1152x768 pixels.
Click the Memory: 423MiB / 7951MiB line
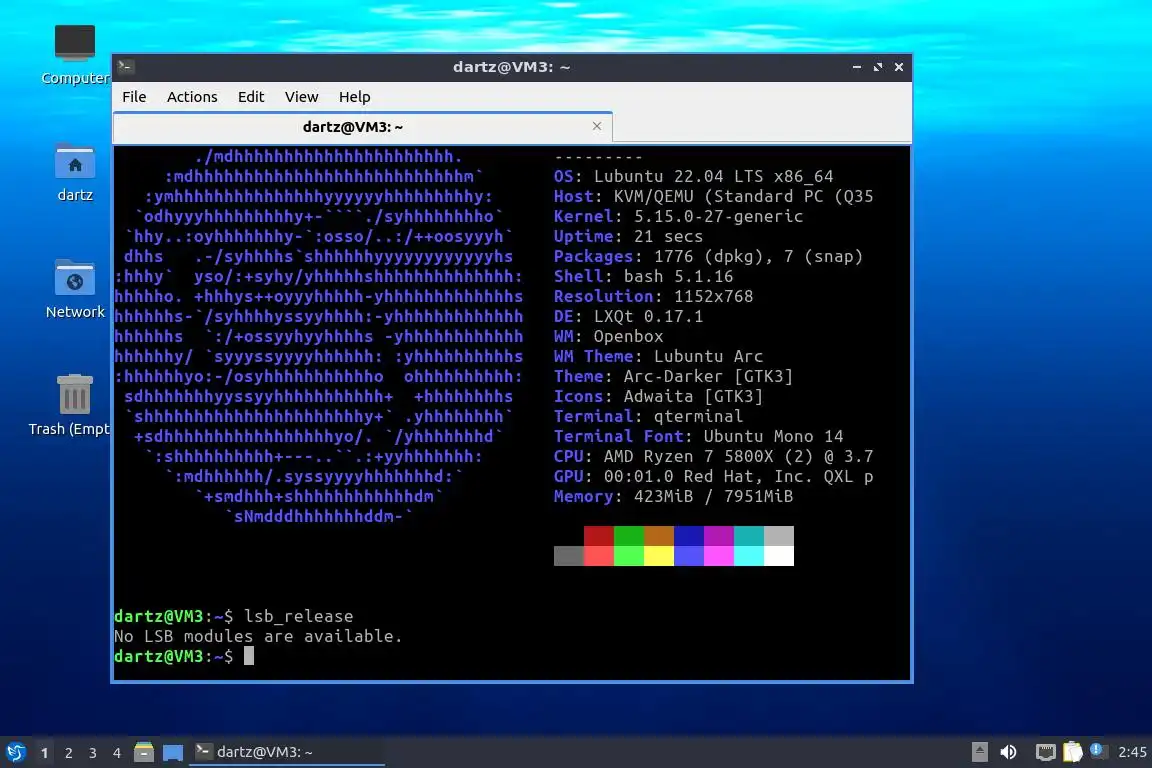(673, 496)
